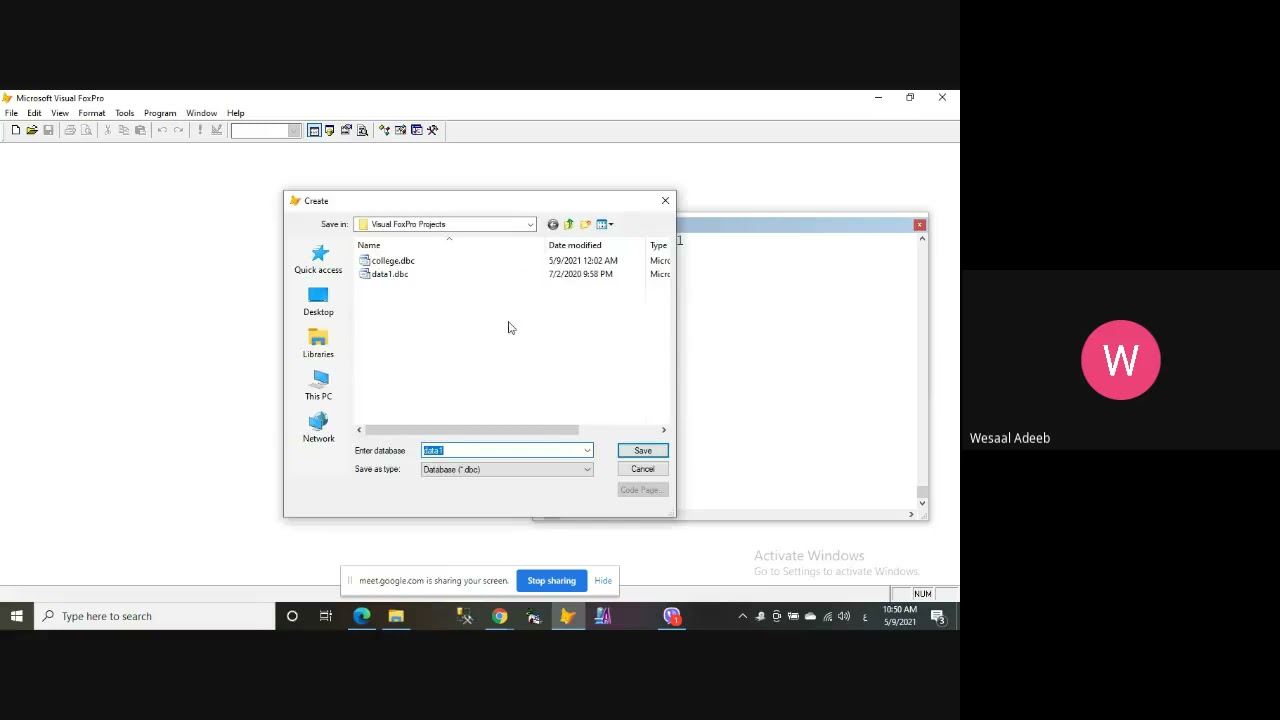Close the Create dialog
Image resolution: width=1280 pixels, height=720 pixels.
pyautogui.click(x=665, y=201)
